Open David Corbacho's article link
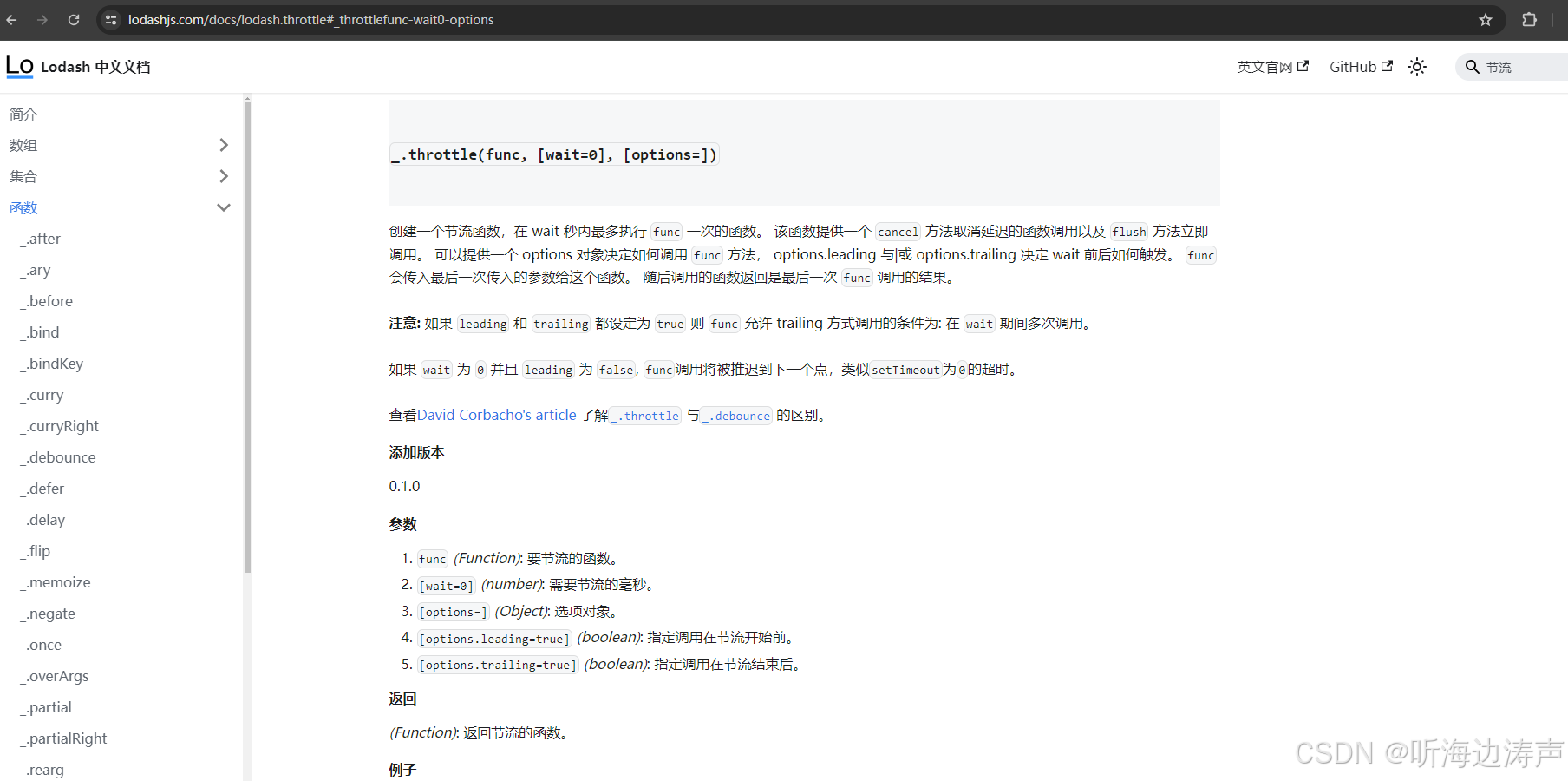The height and width of the screenshot is (781, 1568). click(496, 415)
